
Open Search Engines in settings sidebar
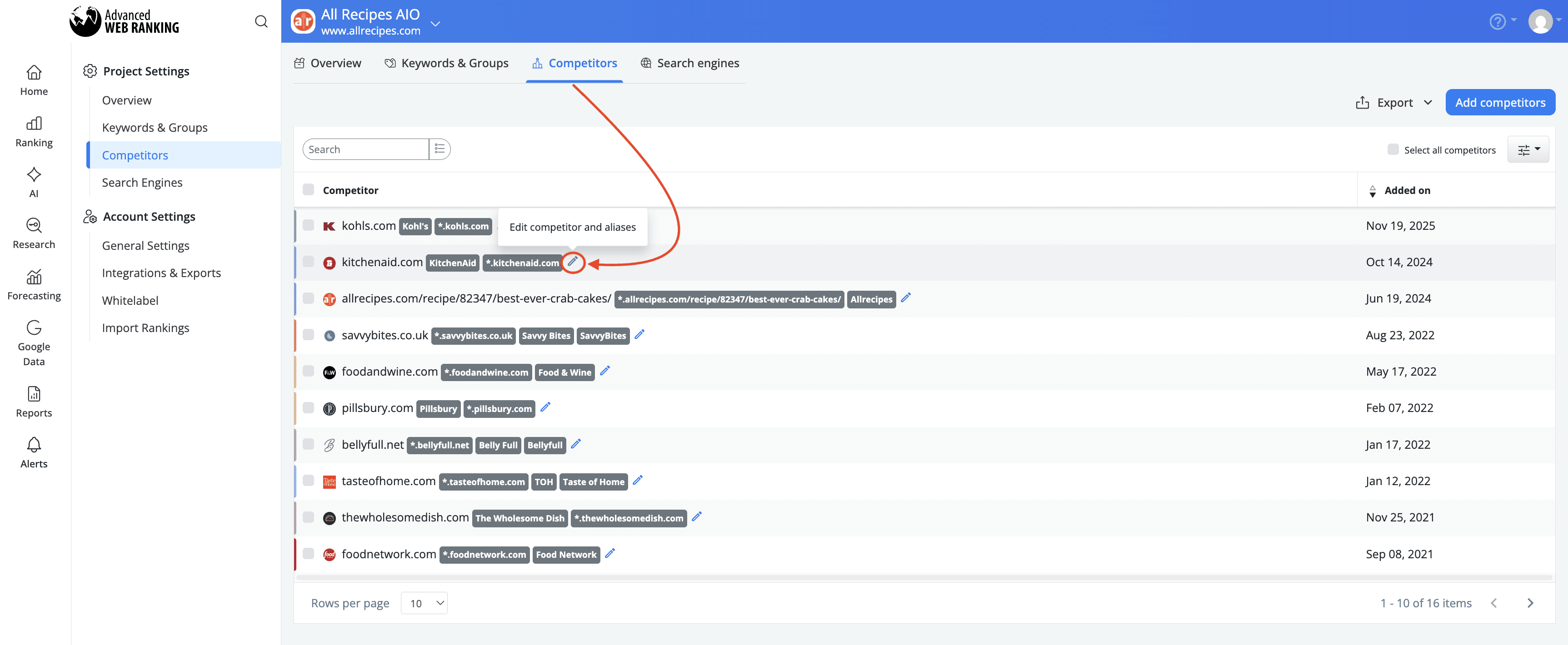(142, 182)
